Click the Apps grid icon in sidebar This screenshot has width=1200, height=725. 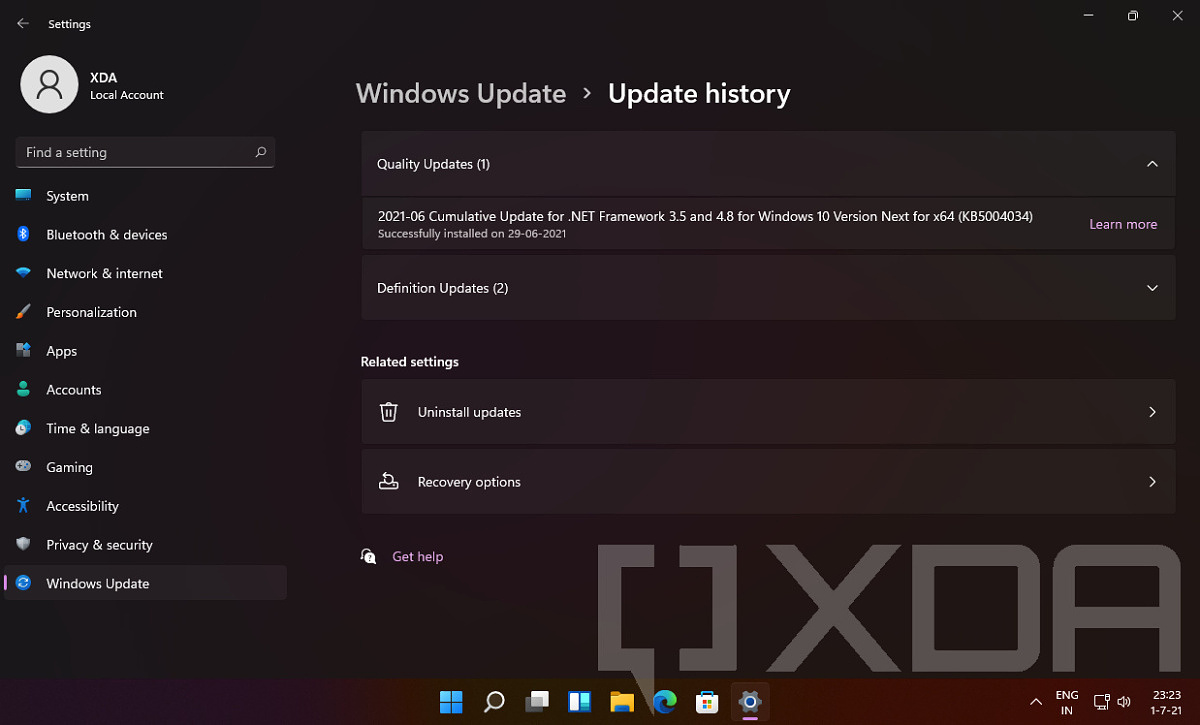point(23,351)
